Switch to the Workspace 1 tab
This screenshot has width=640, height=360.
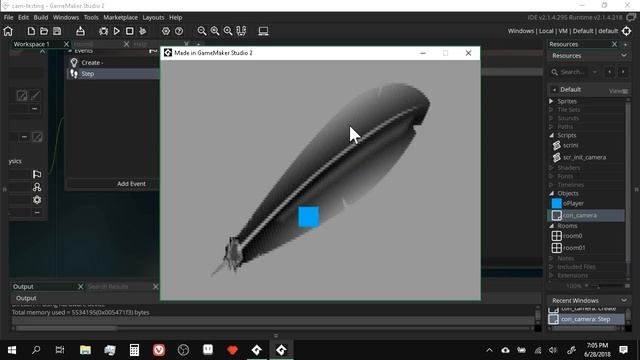[32, 44]
